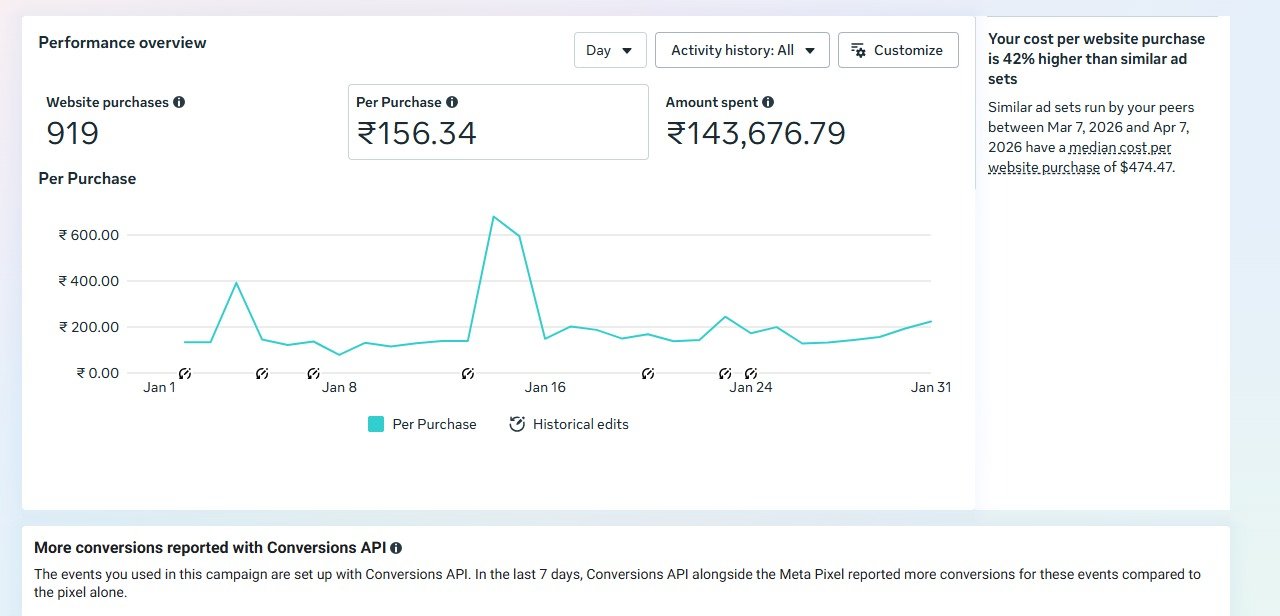Toggle the Historical edits legend label
1280x616 pixels.
tap(580, 424)
